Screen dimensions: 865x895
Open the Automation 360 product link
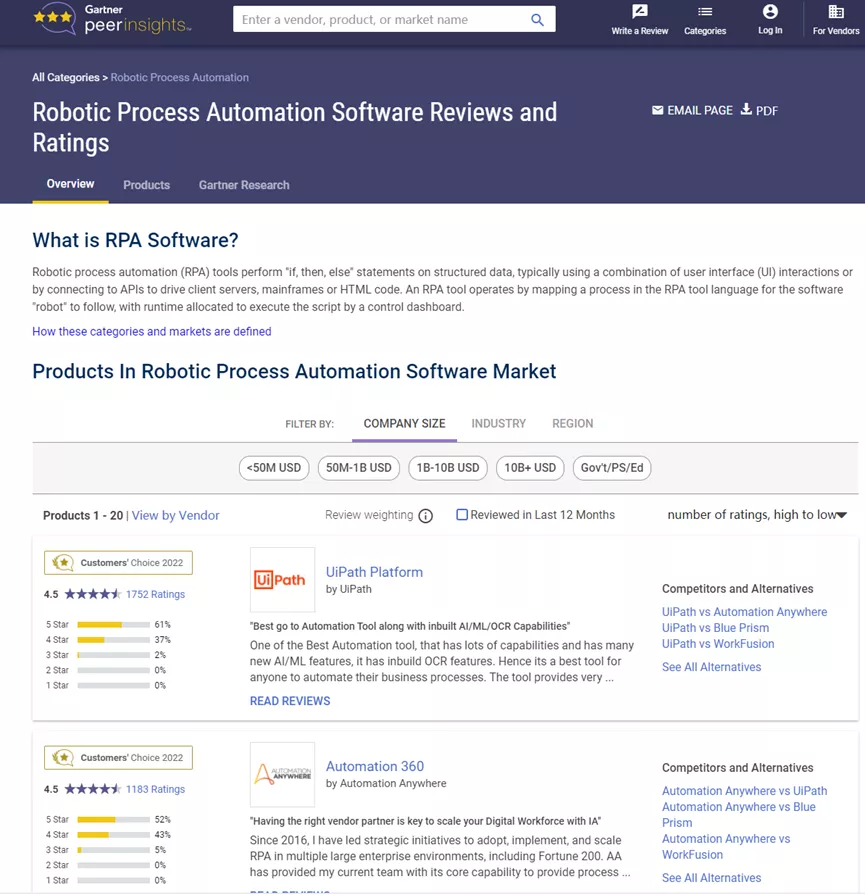(375, 767)
